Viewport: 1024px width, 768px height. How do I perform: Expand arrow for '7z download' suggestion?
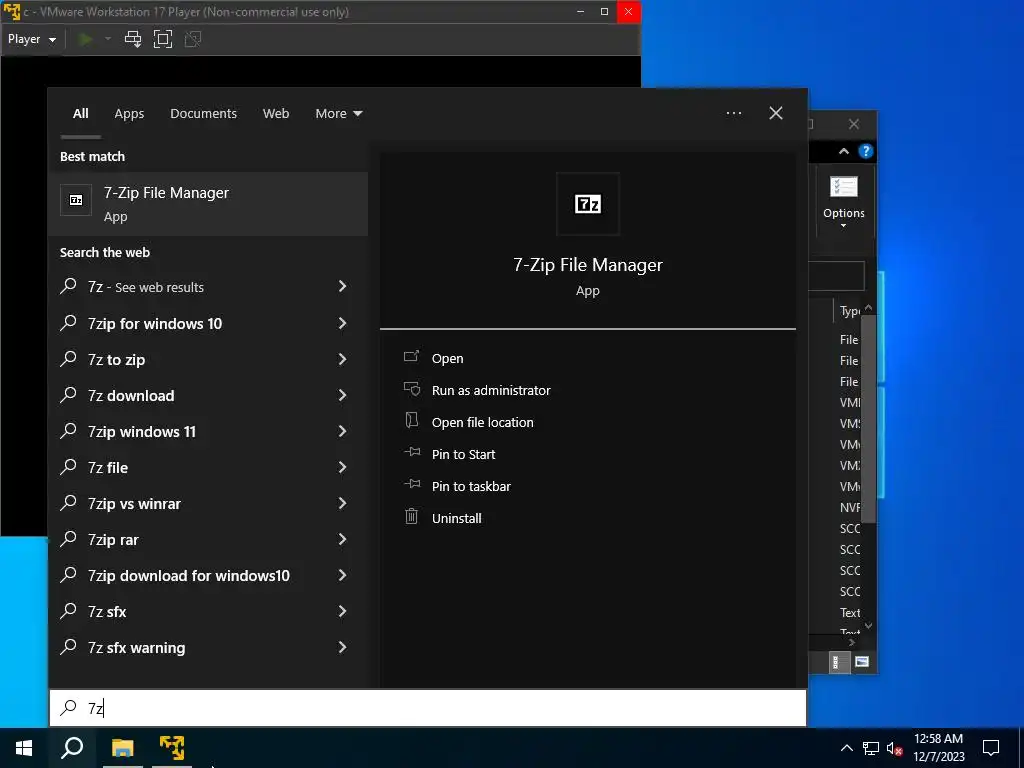click(x=342, y=395)
